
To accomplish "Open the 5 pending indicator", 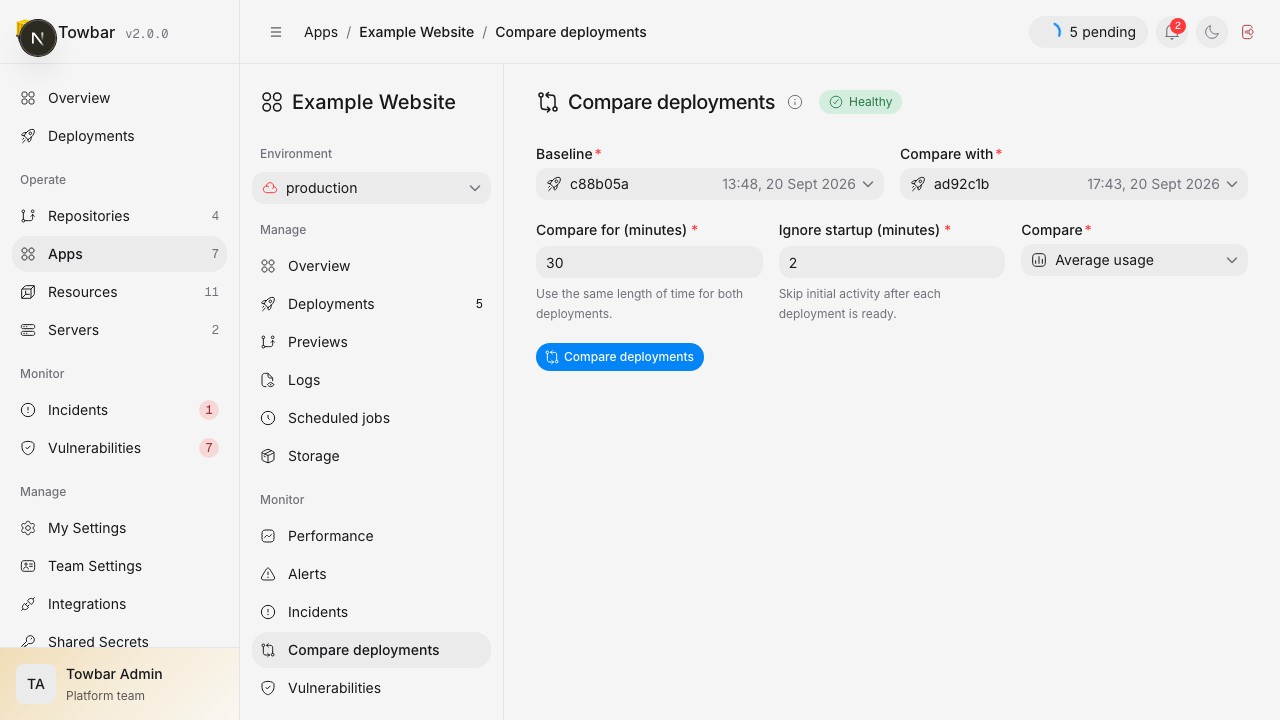I will [1088, 32].
